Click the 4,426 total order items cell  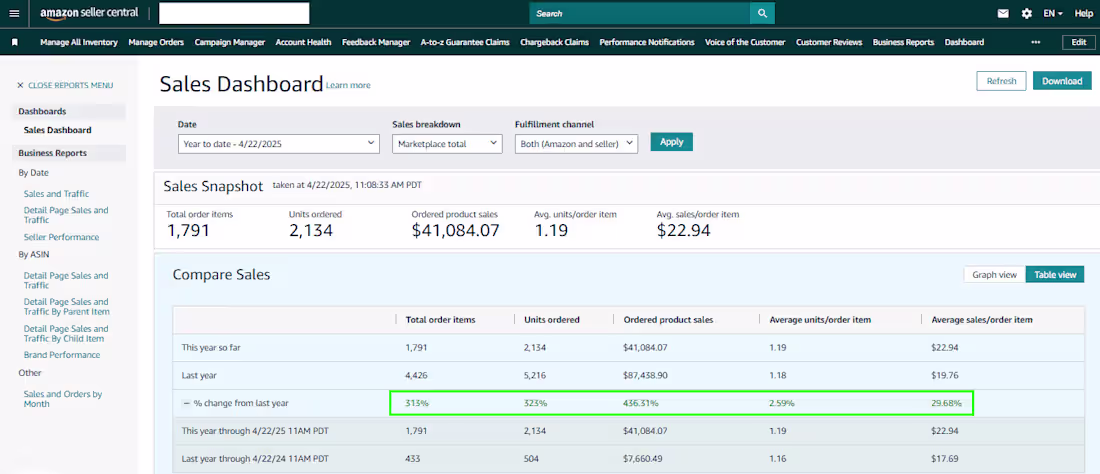coord(417,375)
